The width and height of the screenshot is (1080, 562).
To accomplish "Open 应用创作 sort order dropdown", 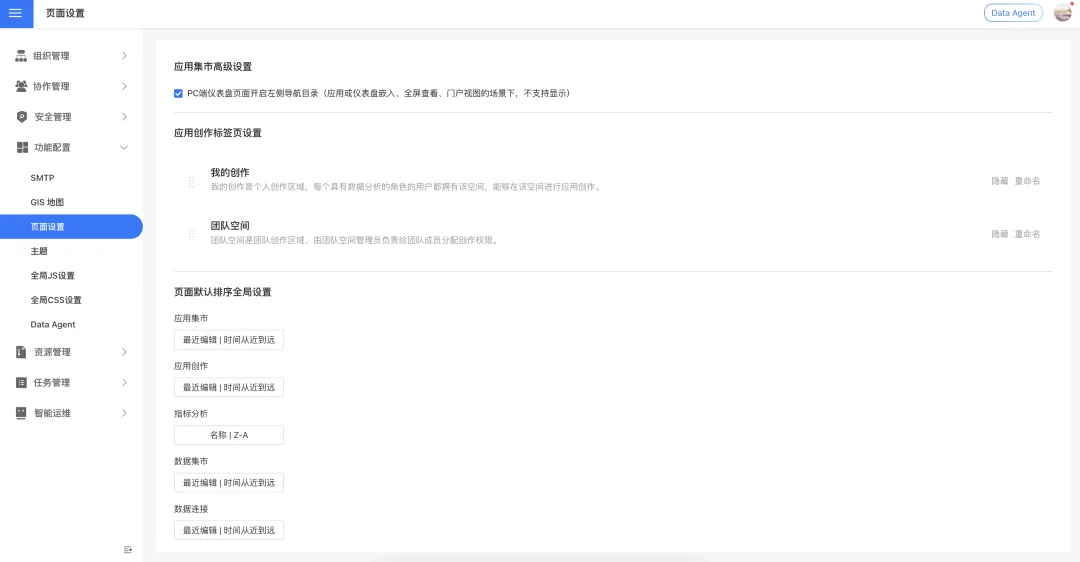I will (x=229, y=387).
